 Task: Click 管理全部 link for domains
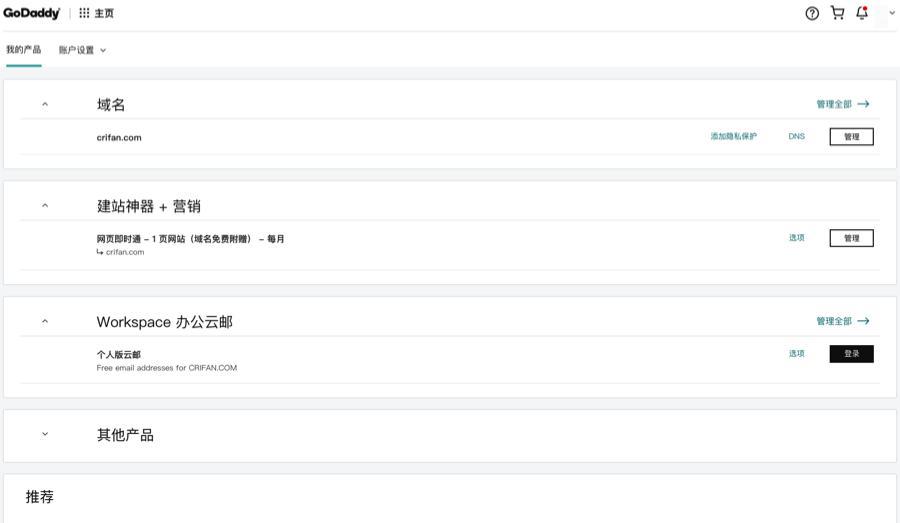842,104
